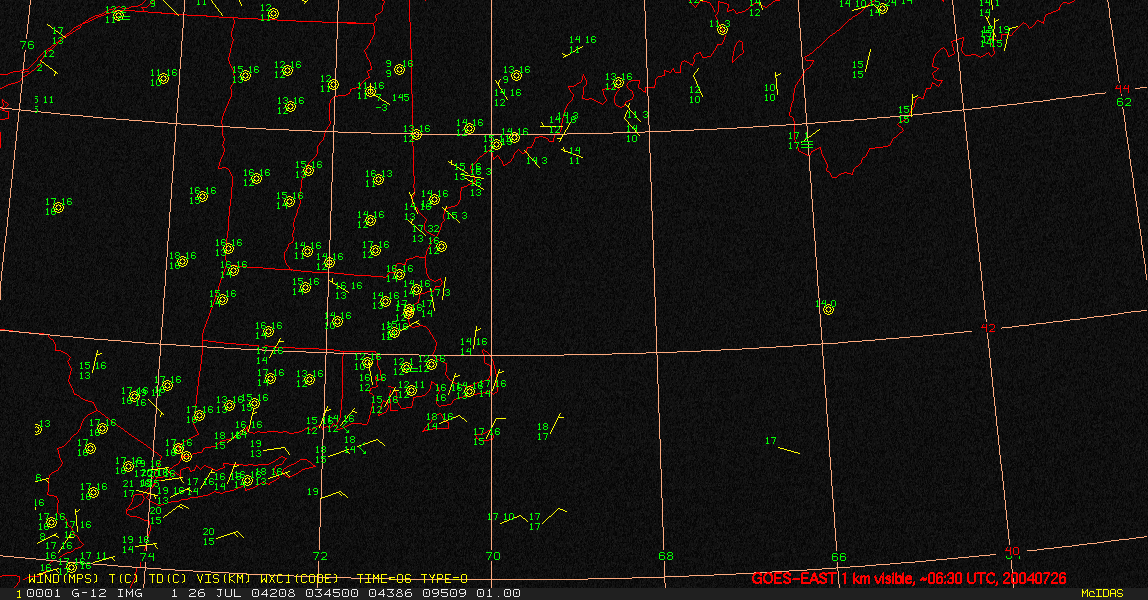Image resolution: width=1148 pixels, height=600 pixels.
Task: Click the fog-symbol station plot labeled 17 17
Action: coord(803,140)
